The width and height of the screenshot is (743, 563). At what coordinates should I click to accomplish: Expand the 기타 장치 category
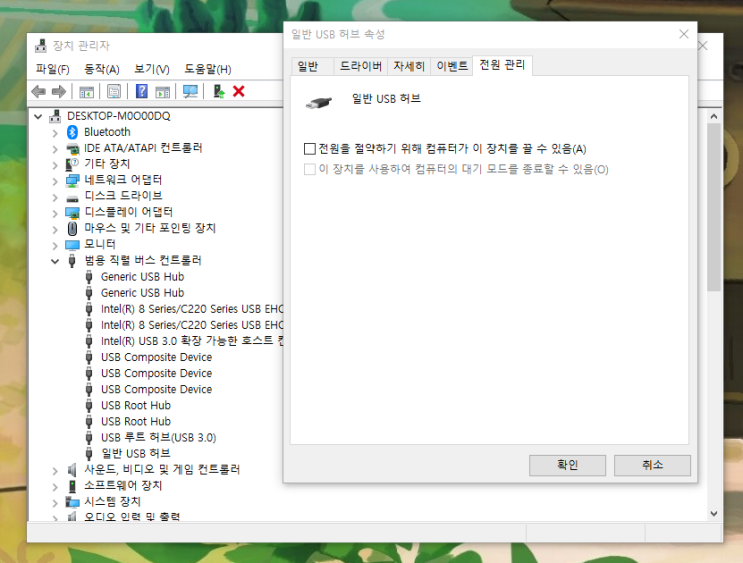55,165
